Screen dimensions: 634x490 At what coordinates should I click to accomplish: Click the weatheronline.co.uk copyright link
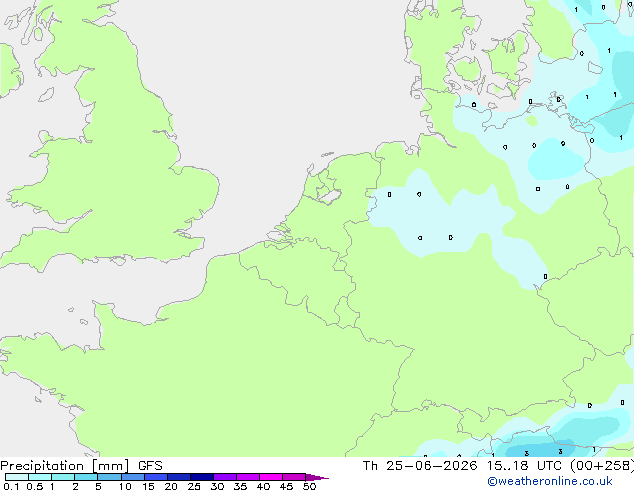[550, 481]
